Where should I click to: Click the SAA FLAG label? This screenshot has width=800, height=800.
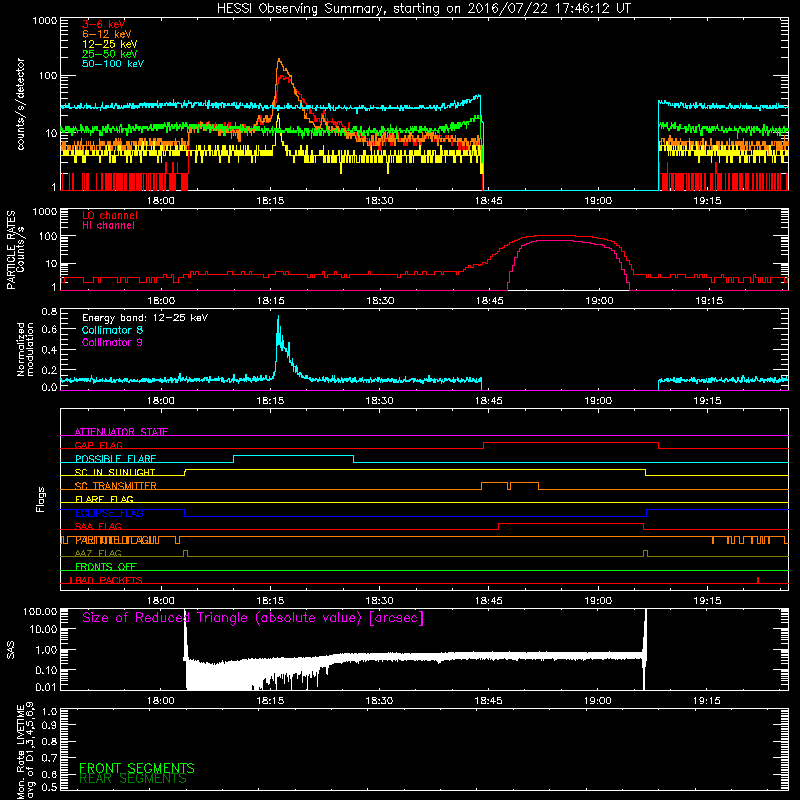[98, 526]
